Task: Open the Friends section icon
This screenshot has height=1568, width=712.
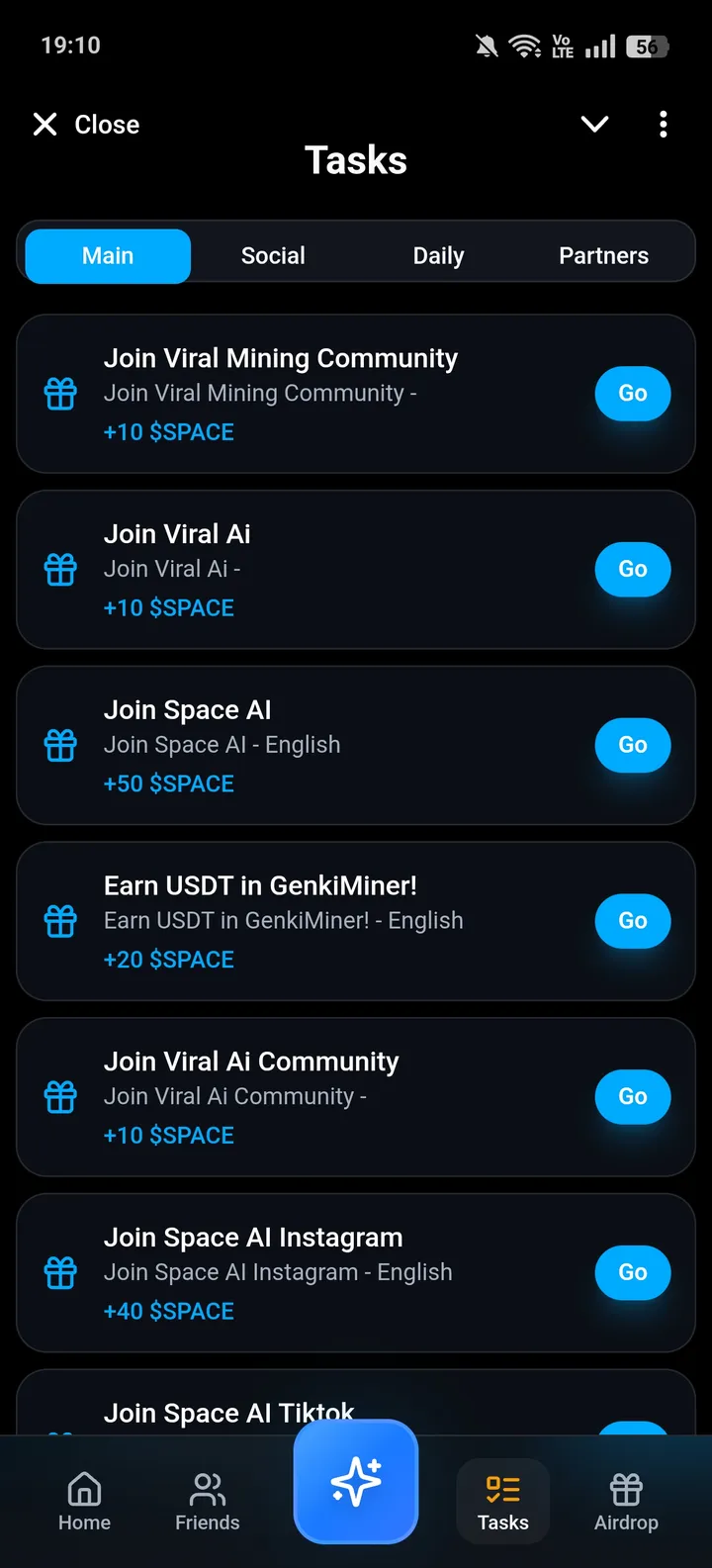Action: coord(207,1489)
